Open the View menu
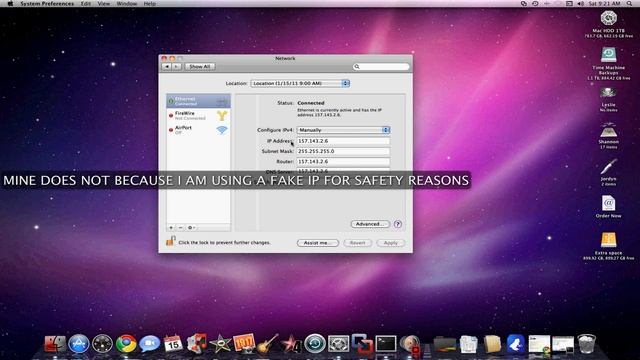Viewport: 640px width, 360px height. point(104,3)
